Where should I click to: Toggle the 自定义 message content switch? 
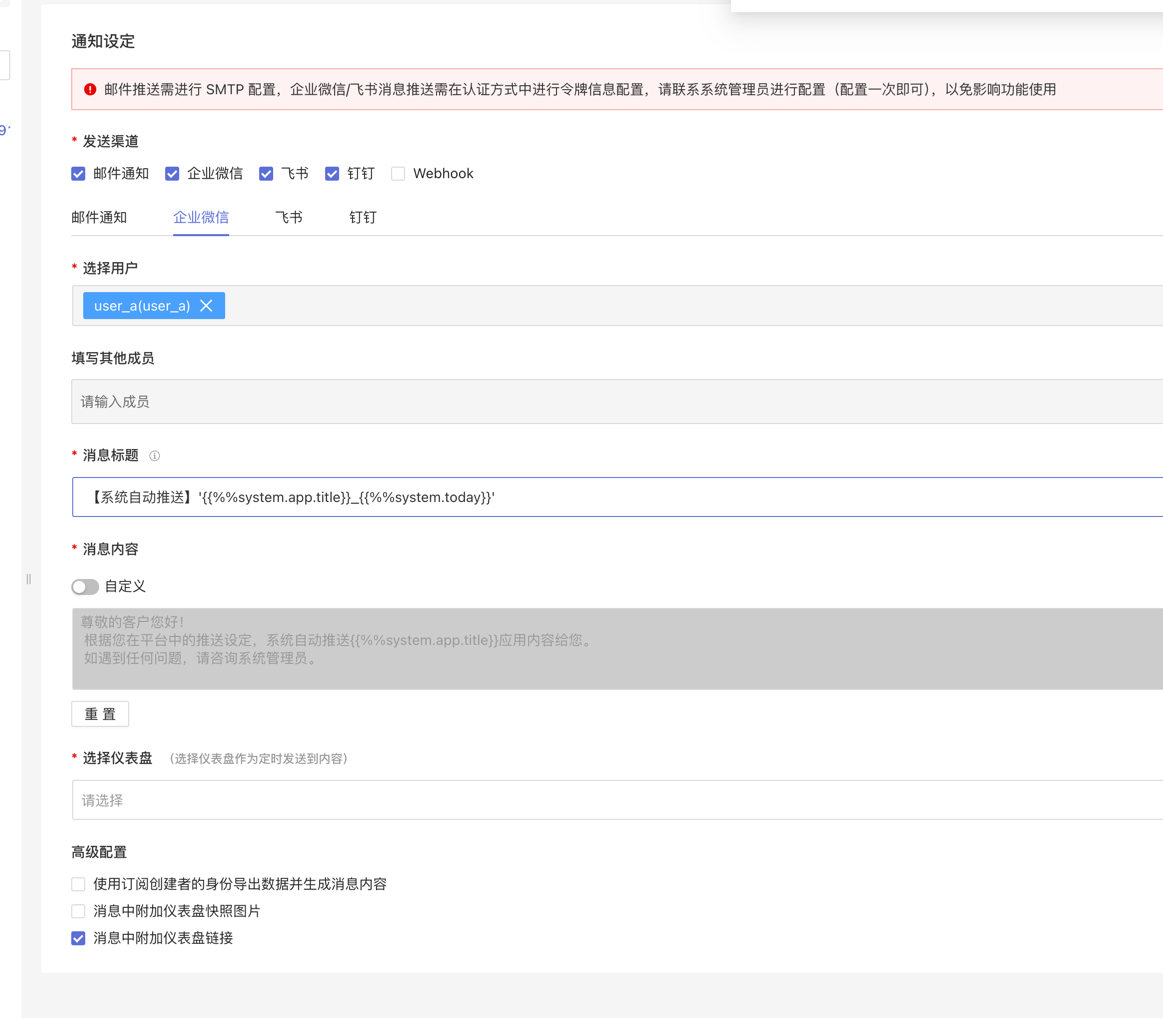pos(85,587)
